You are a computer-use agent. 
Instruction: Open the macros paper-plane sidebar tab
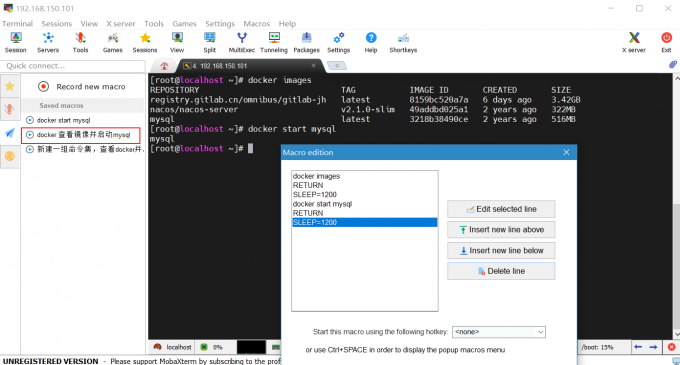tap(10, 133)
